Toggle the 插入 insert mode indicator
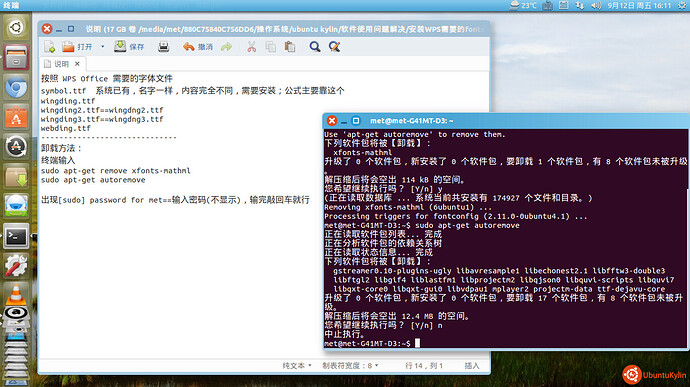This screenshot has height=387, width=690. (x=472, y=365)
